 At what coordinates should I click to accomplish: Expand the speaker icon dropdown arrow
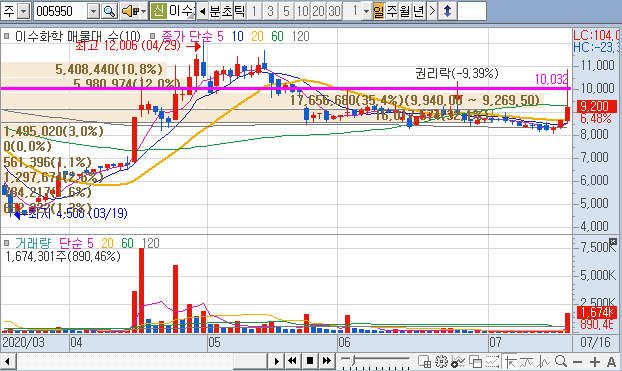click(143, 11)
